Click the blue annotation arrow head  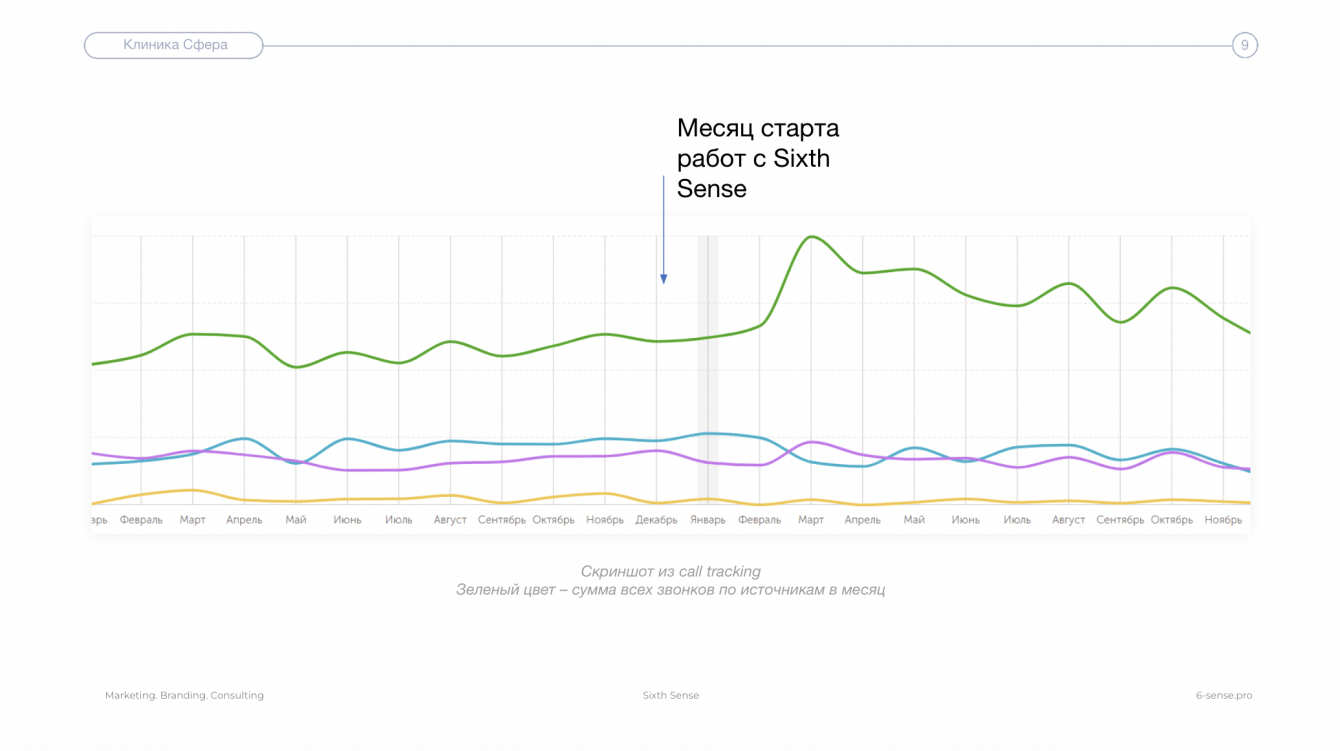663,279
